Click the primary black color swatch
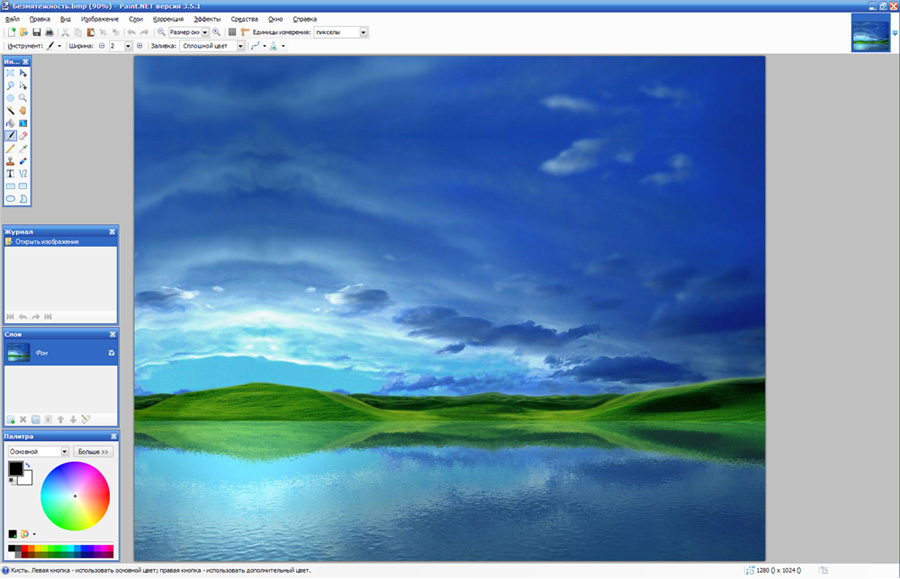This screenshot has height=579, width=900. tap(15, 468)
